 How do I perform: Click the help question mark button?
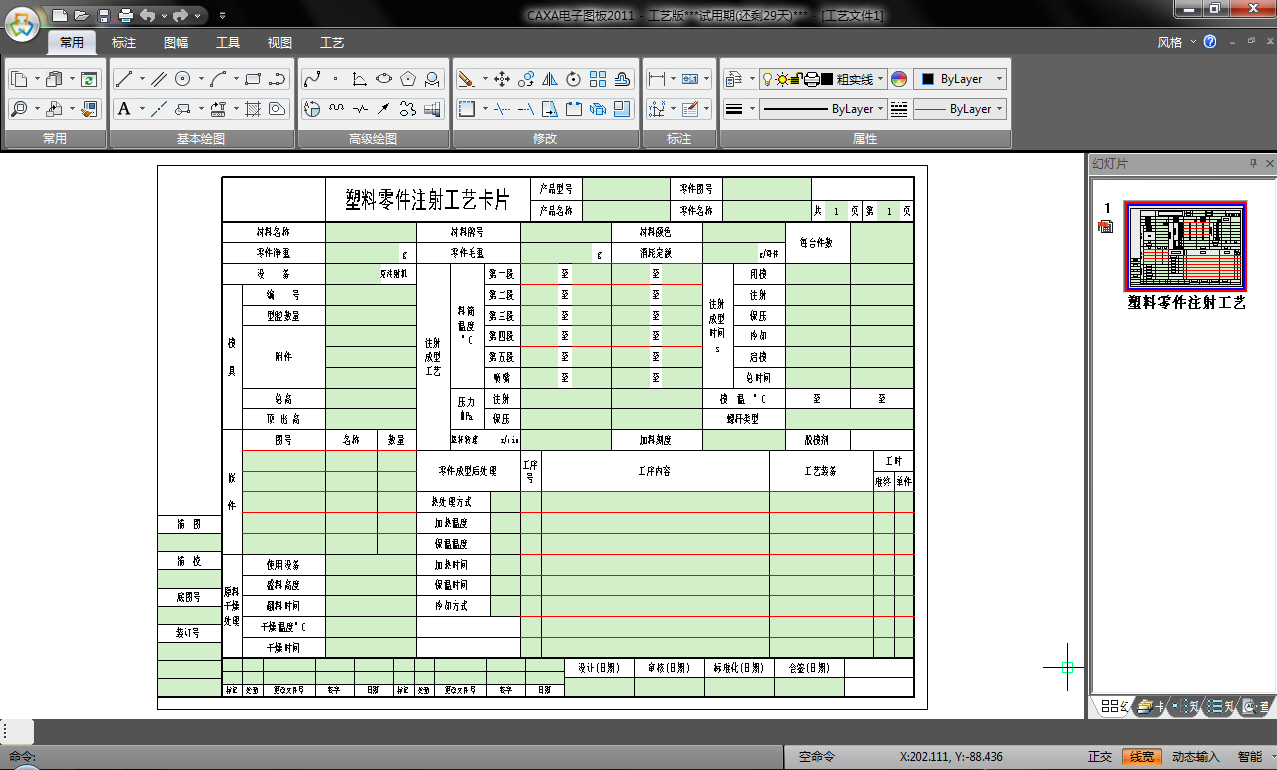coord(1210,42)
